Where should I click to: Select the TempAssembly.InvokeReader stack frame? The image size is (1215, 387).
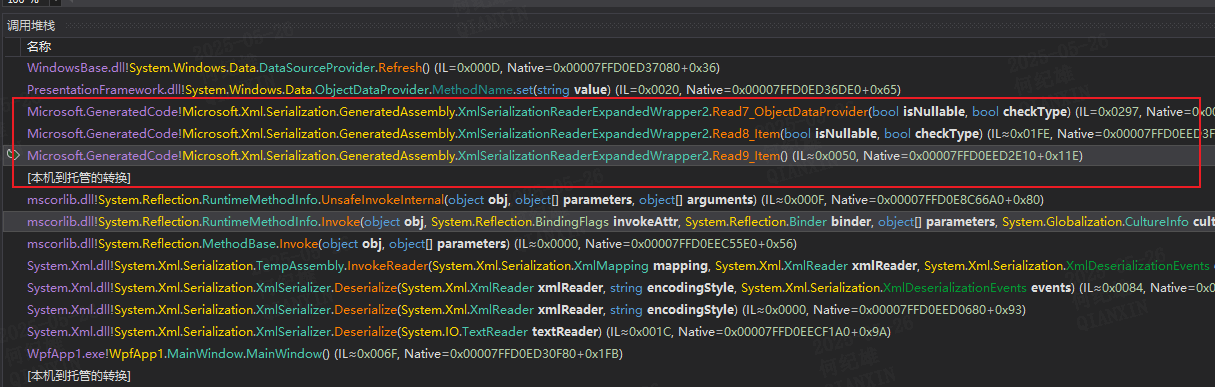click(621, 265)
